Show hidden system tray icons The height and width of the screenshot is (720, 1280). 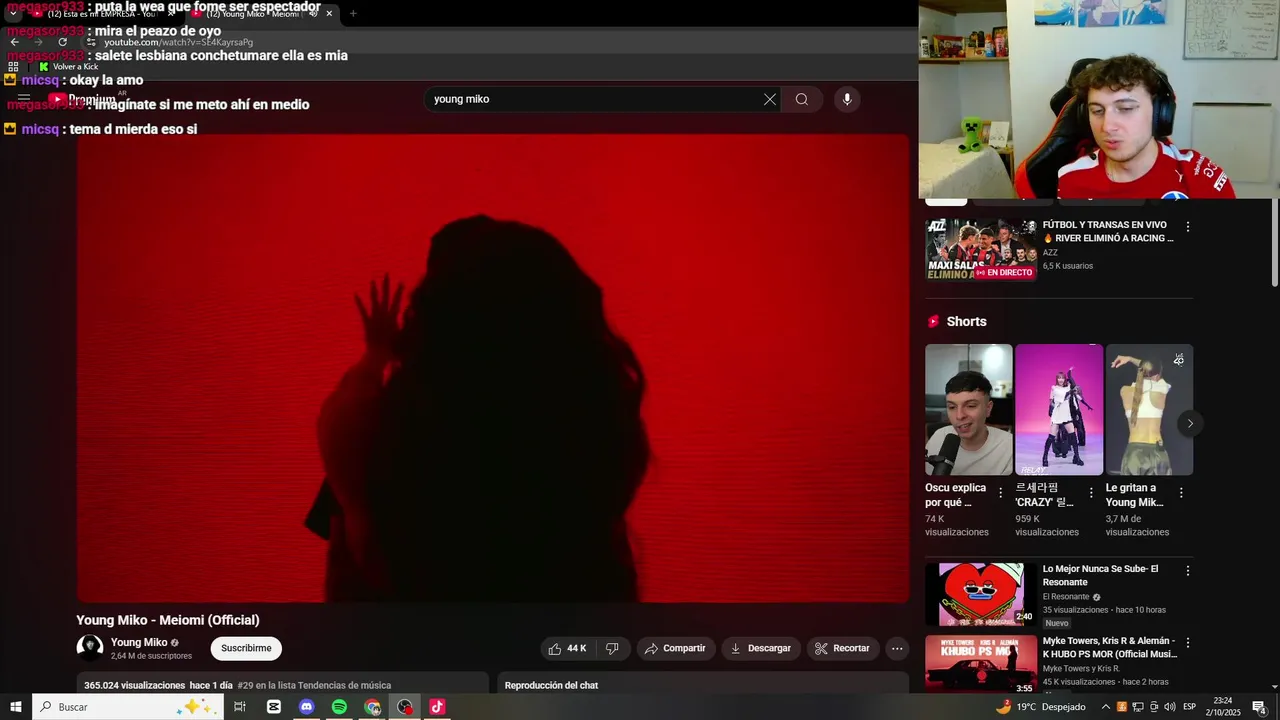point(1106,707)
